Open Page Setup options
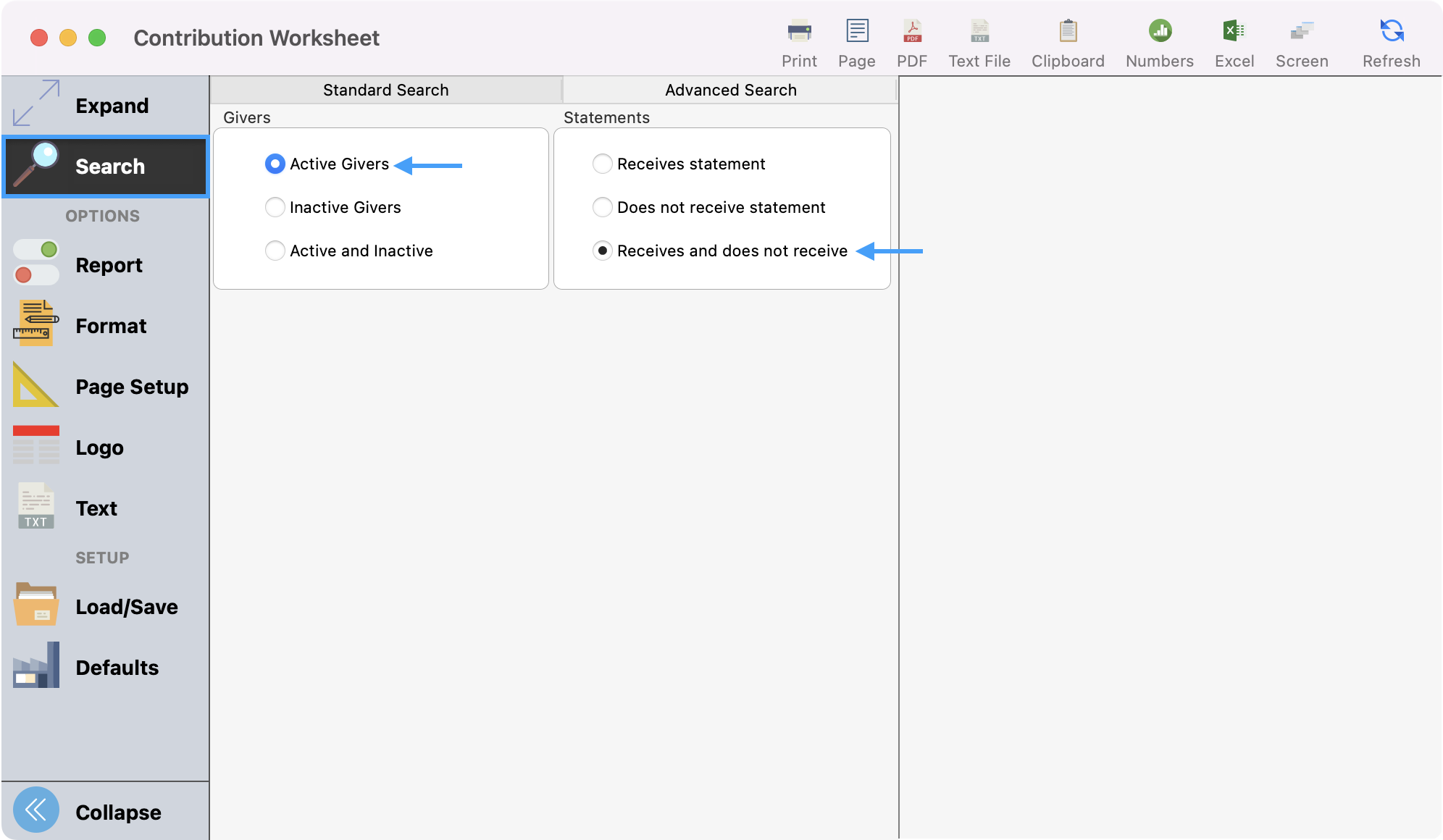 [x=131, y=386]
